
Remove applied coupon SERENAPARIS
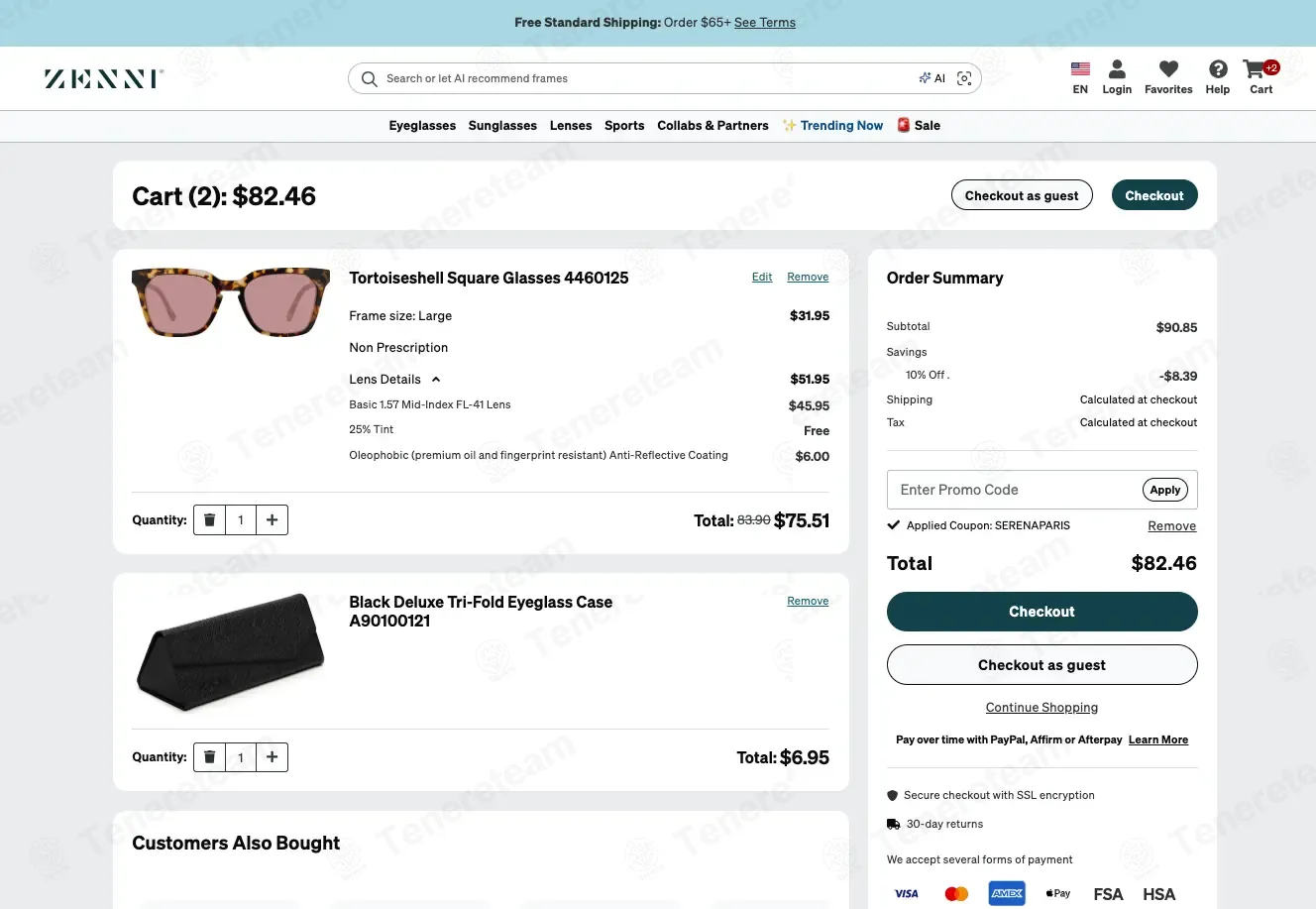[1172, 526]
